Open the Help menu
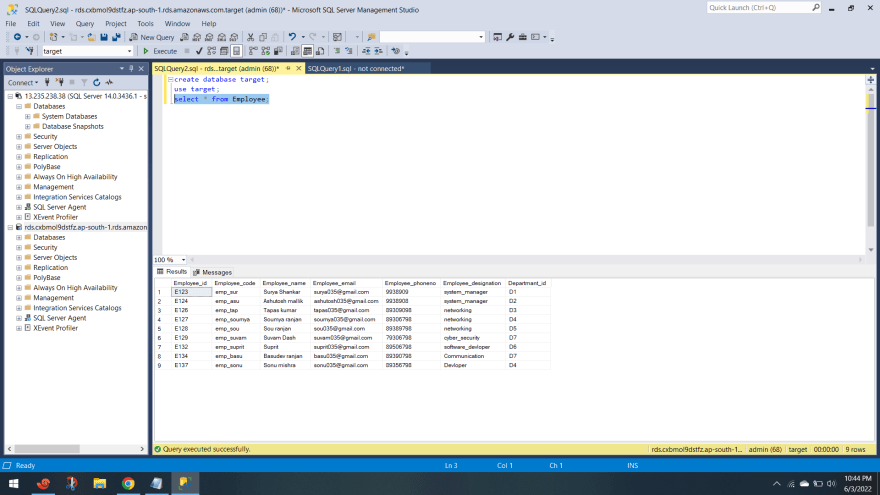 click(209, 24)
